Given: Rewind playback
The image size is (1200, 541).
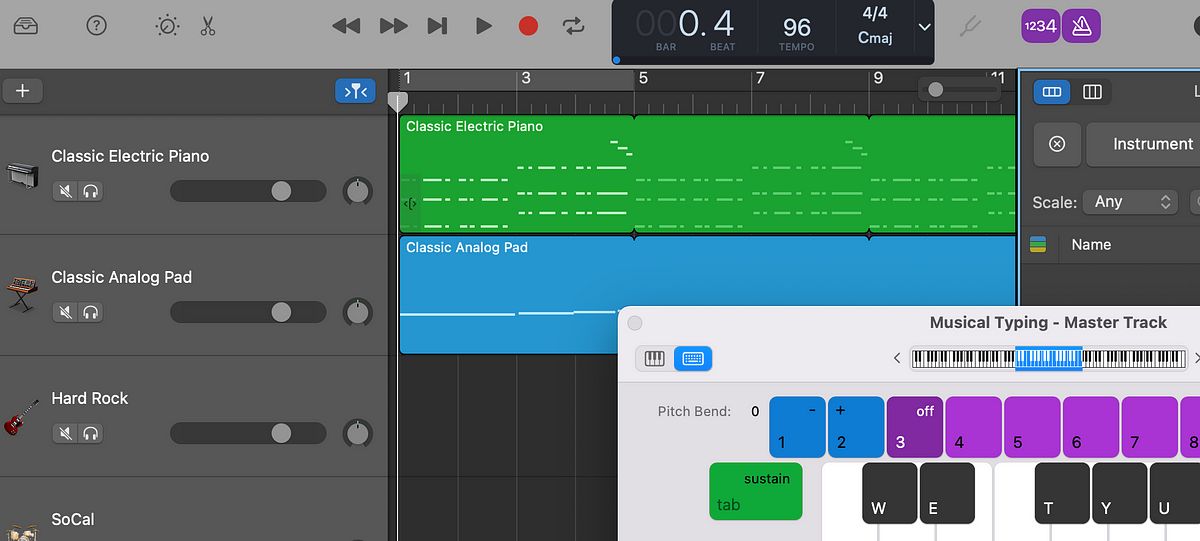Looking at the screenshot, I should click(346, 26).
